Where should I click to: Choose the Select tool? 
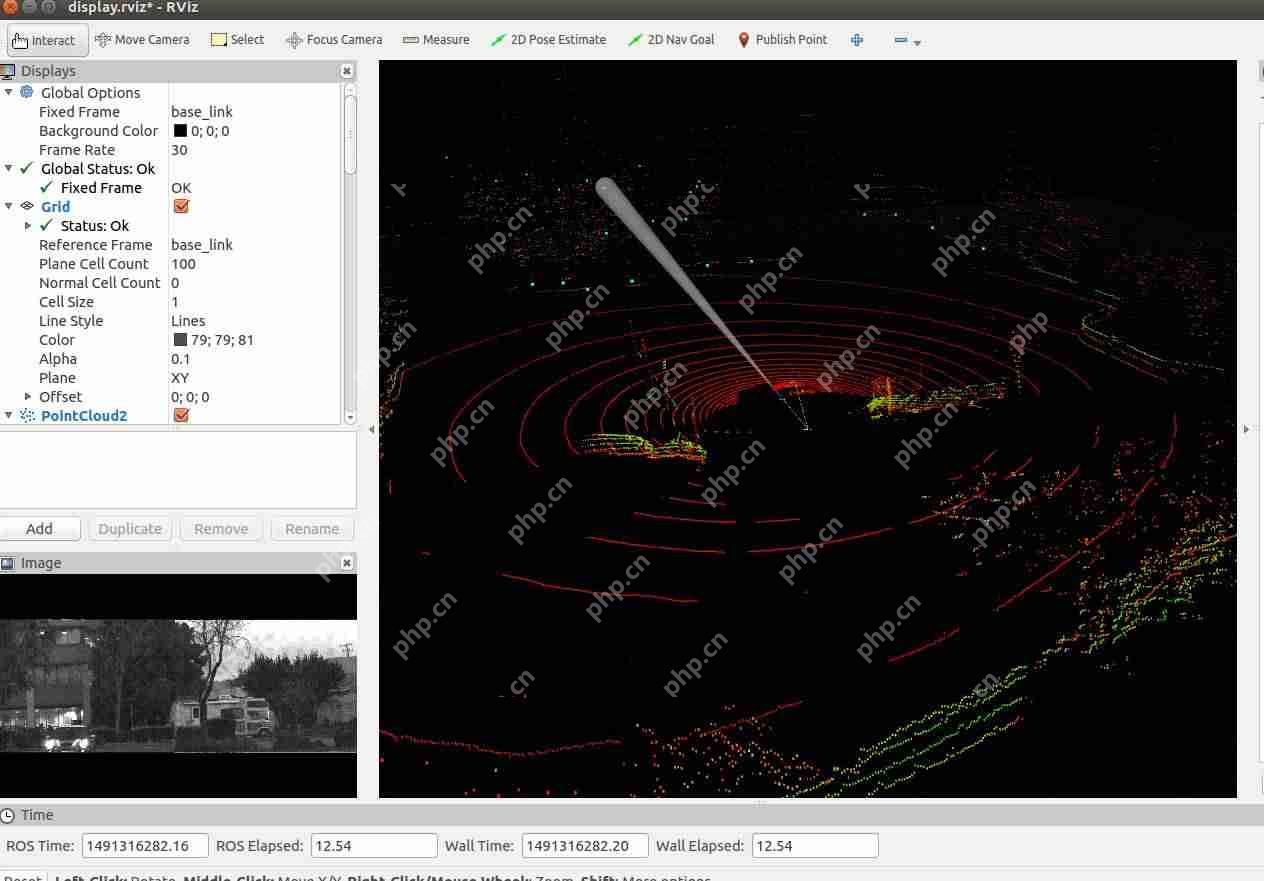click(237, 40)
